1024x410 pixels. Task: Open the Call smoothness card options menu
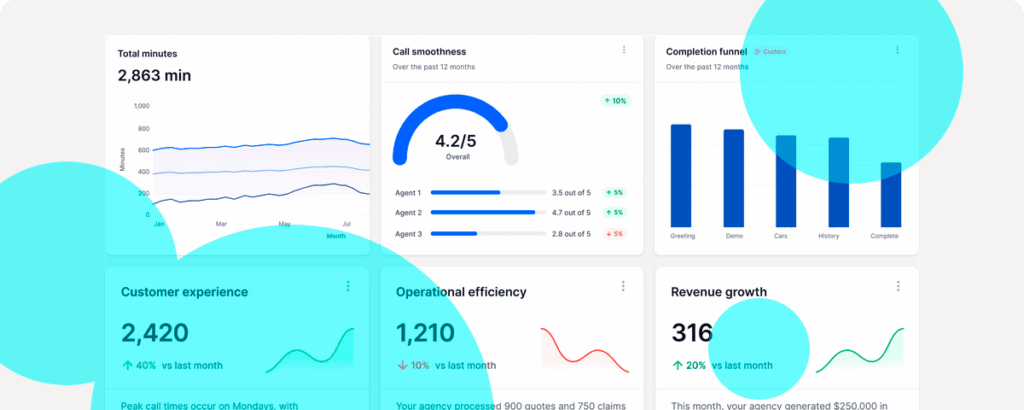tap(624, 50)
